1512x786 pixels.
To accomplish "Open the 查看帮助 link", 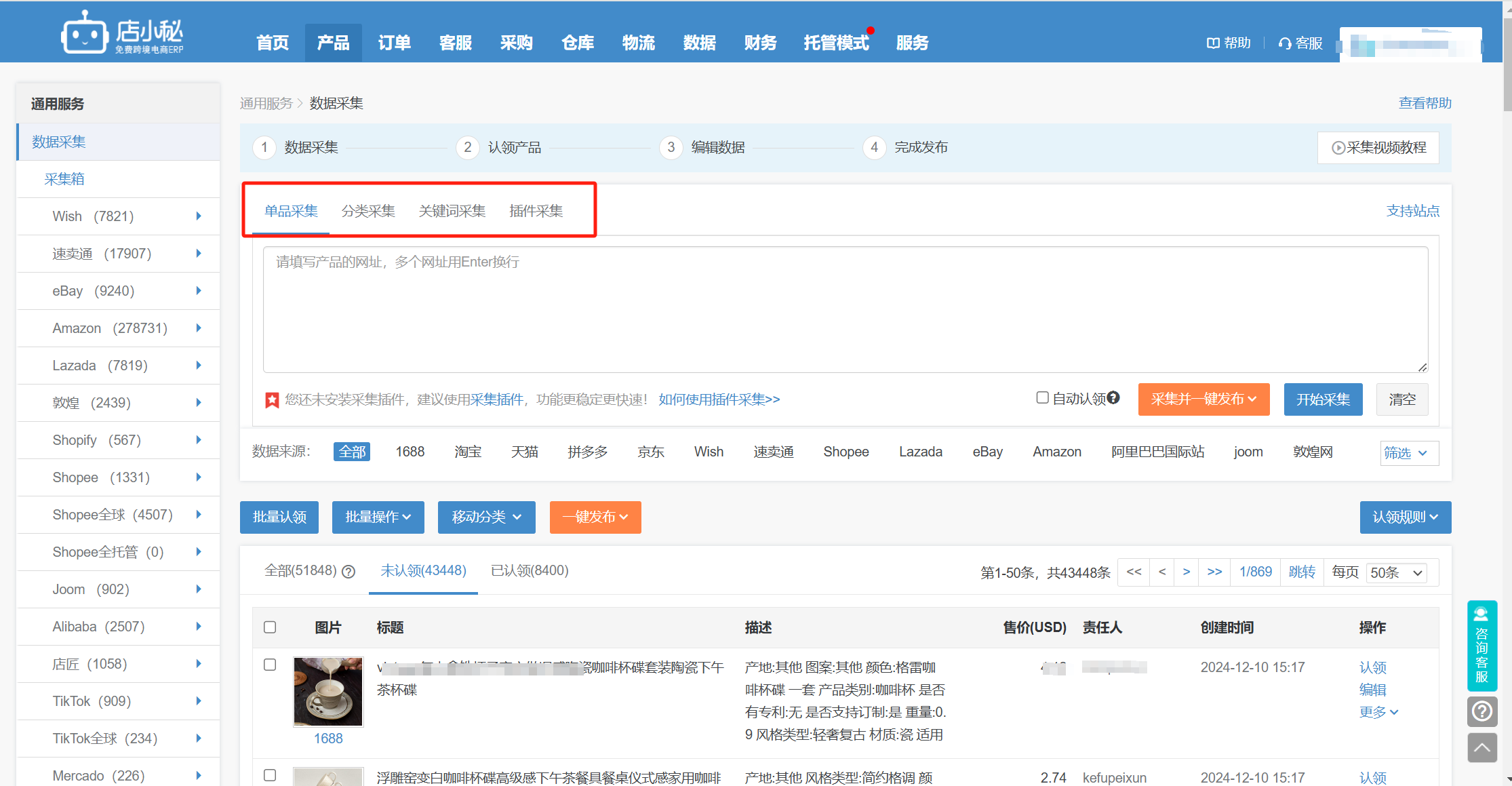I will [1425, 103].
